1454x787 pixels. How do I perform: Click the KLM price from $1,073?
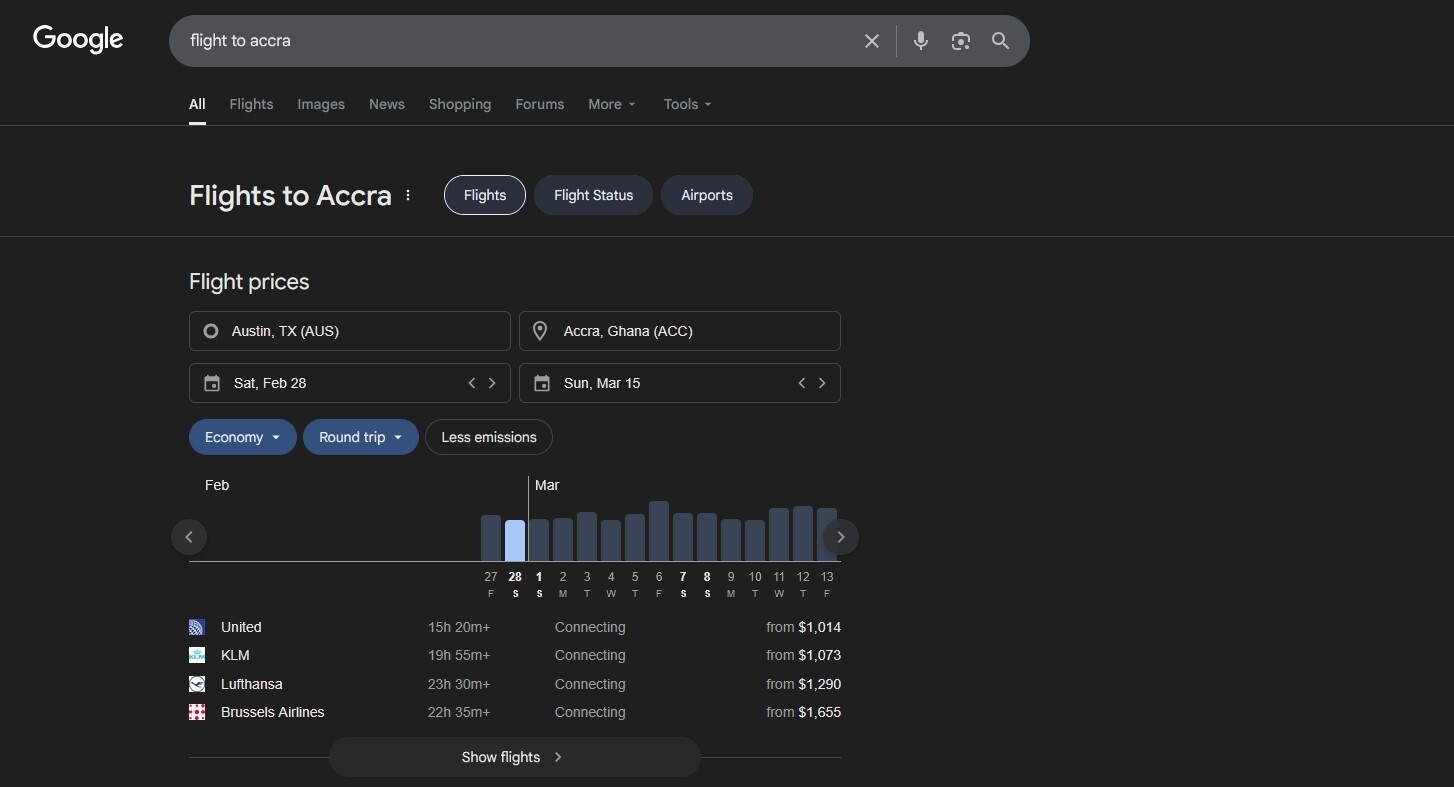[804, 655]
